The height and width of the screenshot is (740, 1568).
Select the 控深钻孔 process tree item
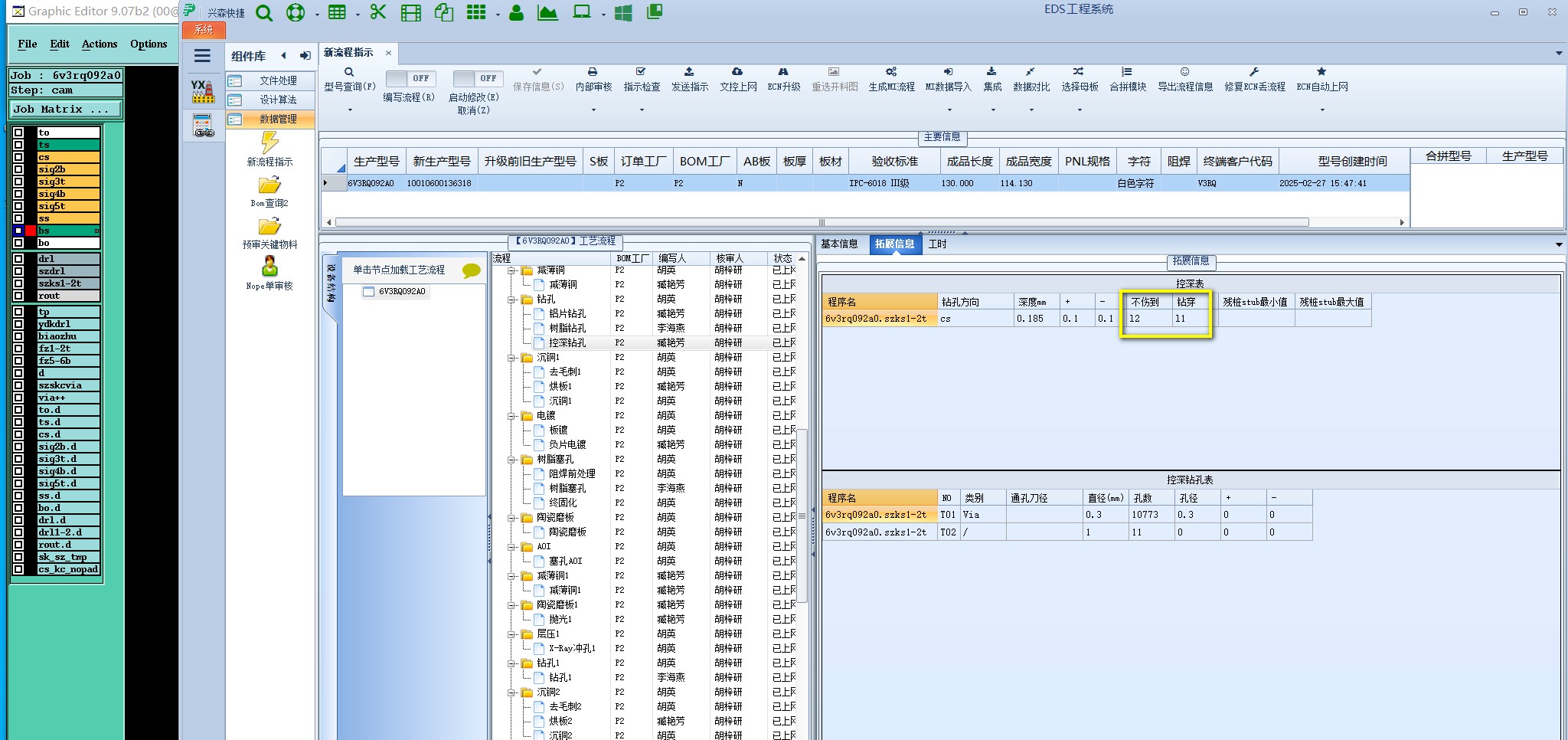567,343
